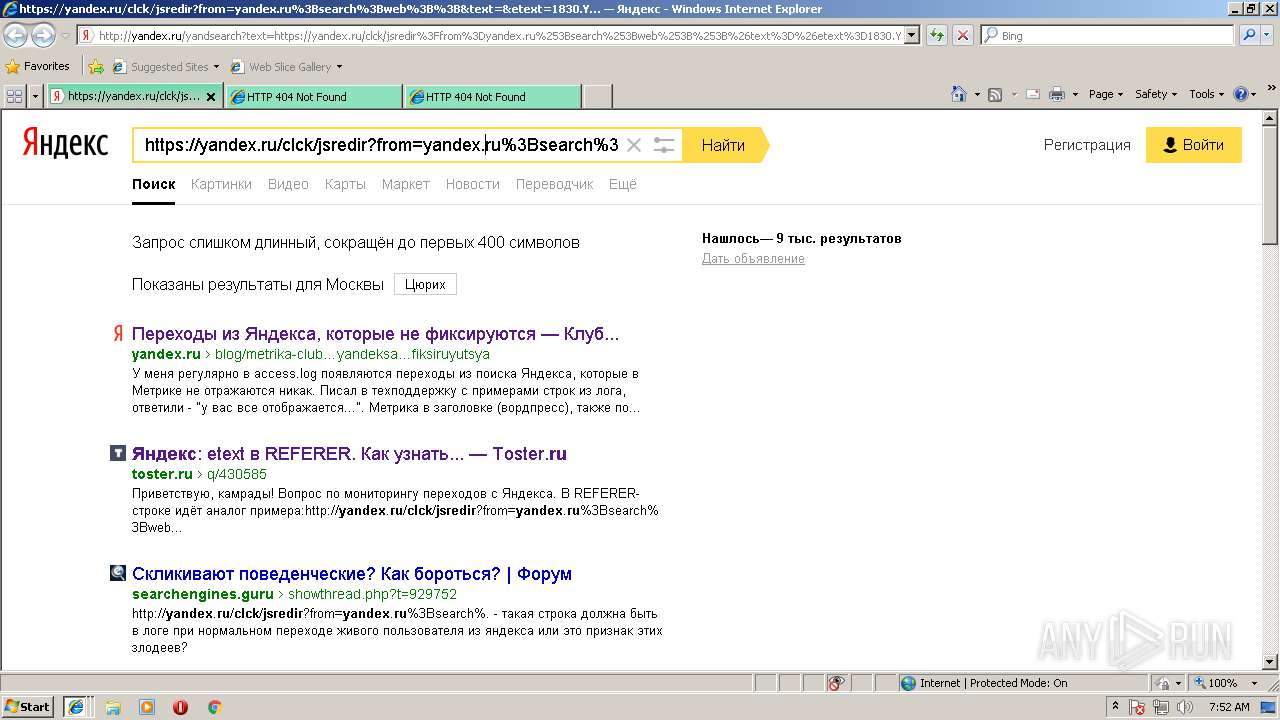
Task: Click the IE Help question mark icon
Action: pos(1241,94)
